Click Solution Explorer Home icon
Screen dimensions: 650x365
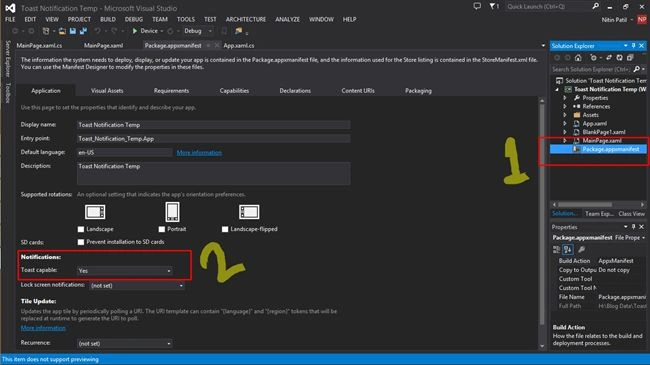click(x=578, y=58)
